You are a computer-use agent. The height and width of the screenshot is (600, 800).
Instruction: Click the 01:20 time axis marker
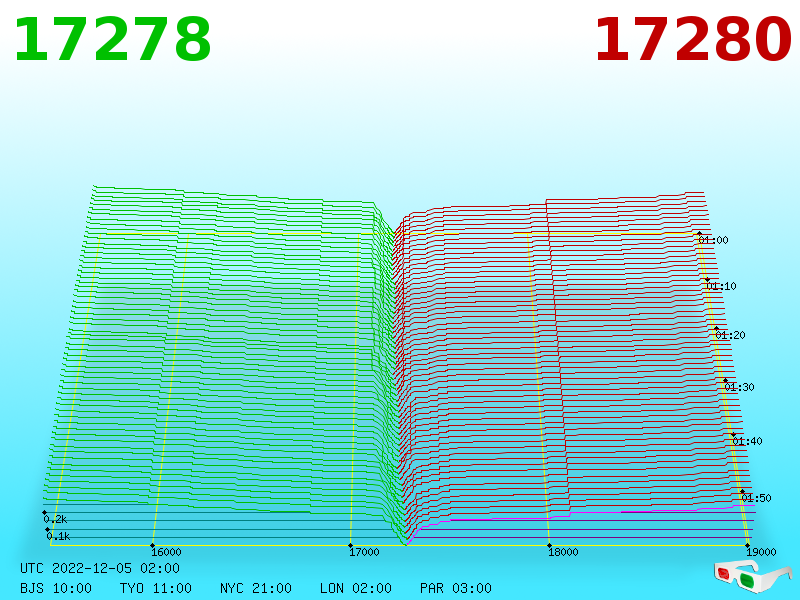click(730, 335)
